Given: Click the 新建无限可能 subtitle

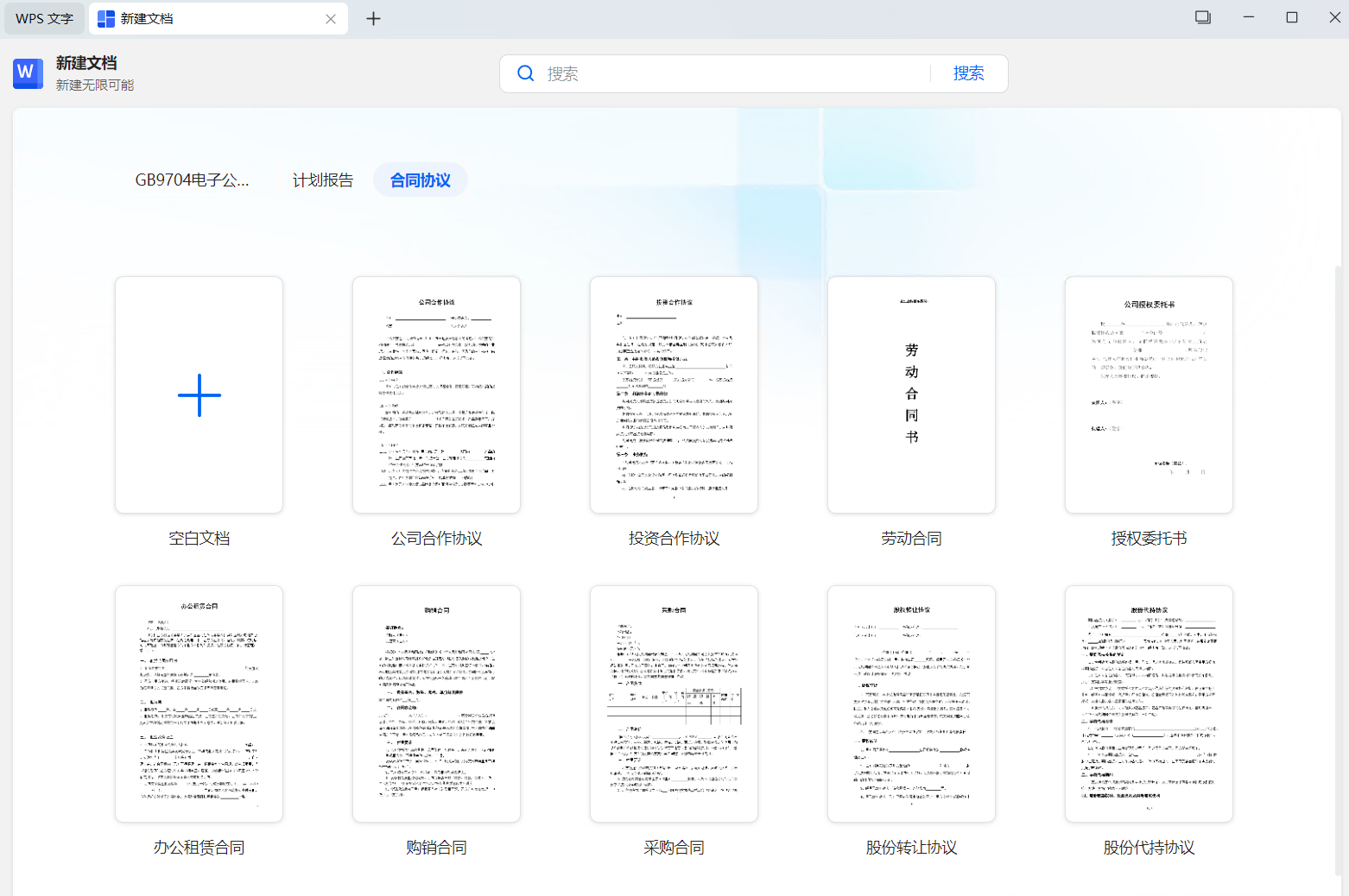Looking at the screenshot, I should point(95,85).
